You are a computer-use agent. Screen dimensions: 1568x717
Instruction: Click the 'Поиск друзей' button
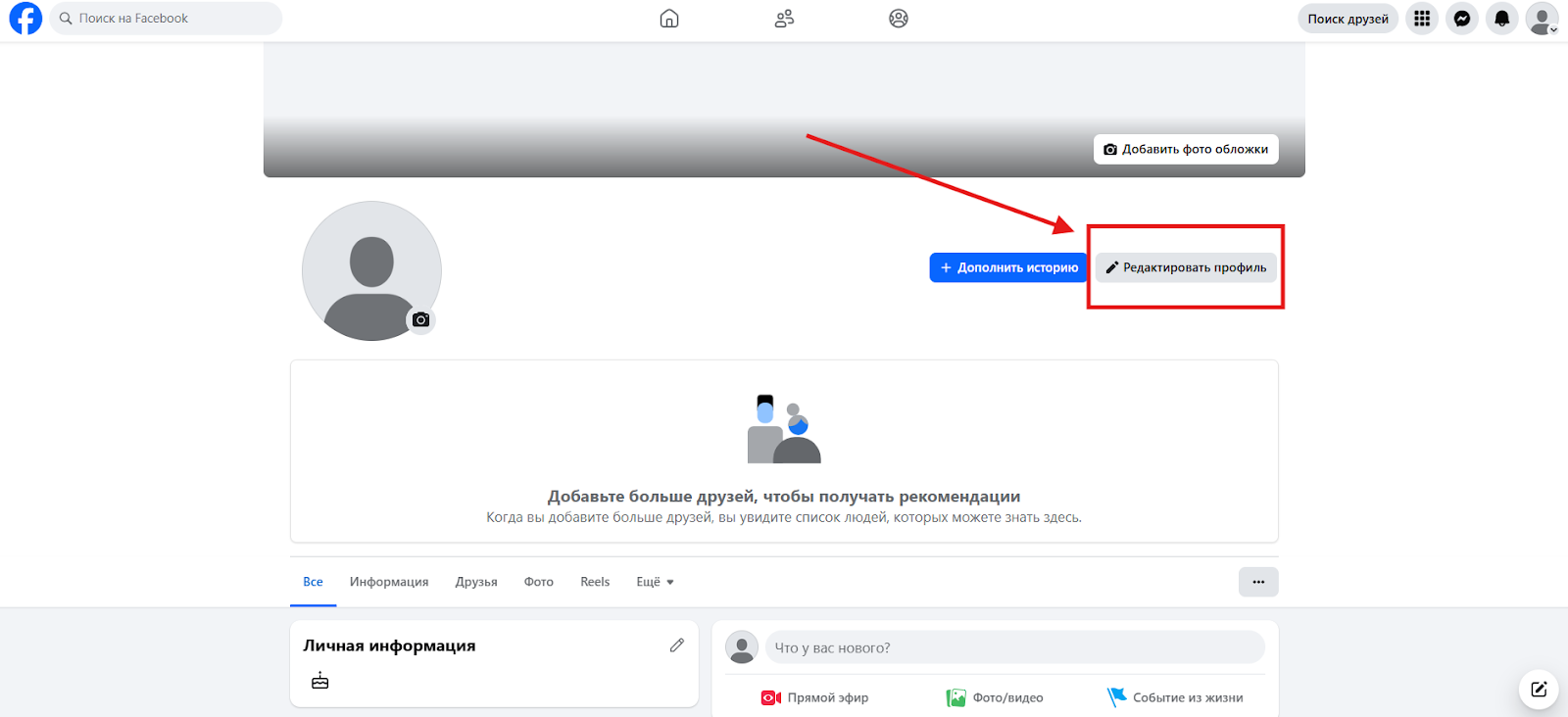(1347, 19)
